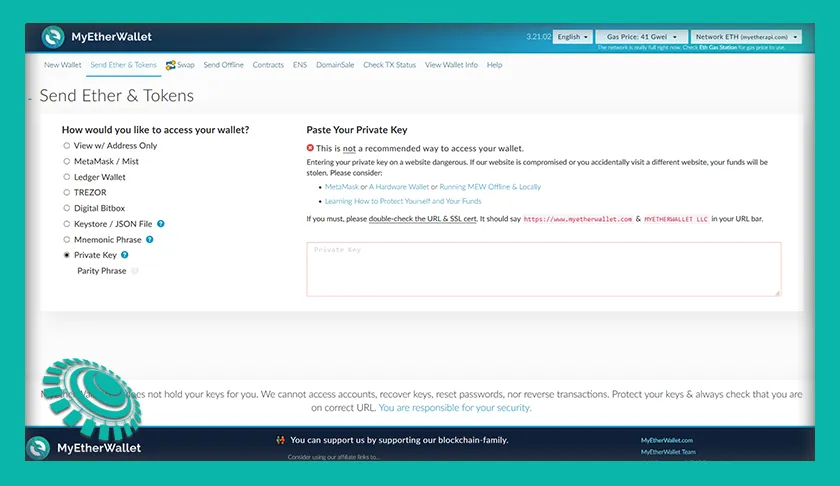840x486 pixels.
Task: Choose Digital Bitbox access option
Action: coord(94,208)
